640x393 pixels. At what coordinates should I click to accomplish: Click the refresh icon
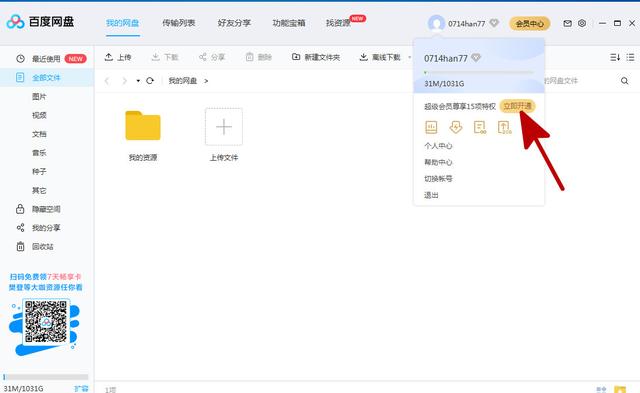(150, 81)
